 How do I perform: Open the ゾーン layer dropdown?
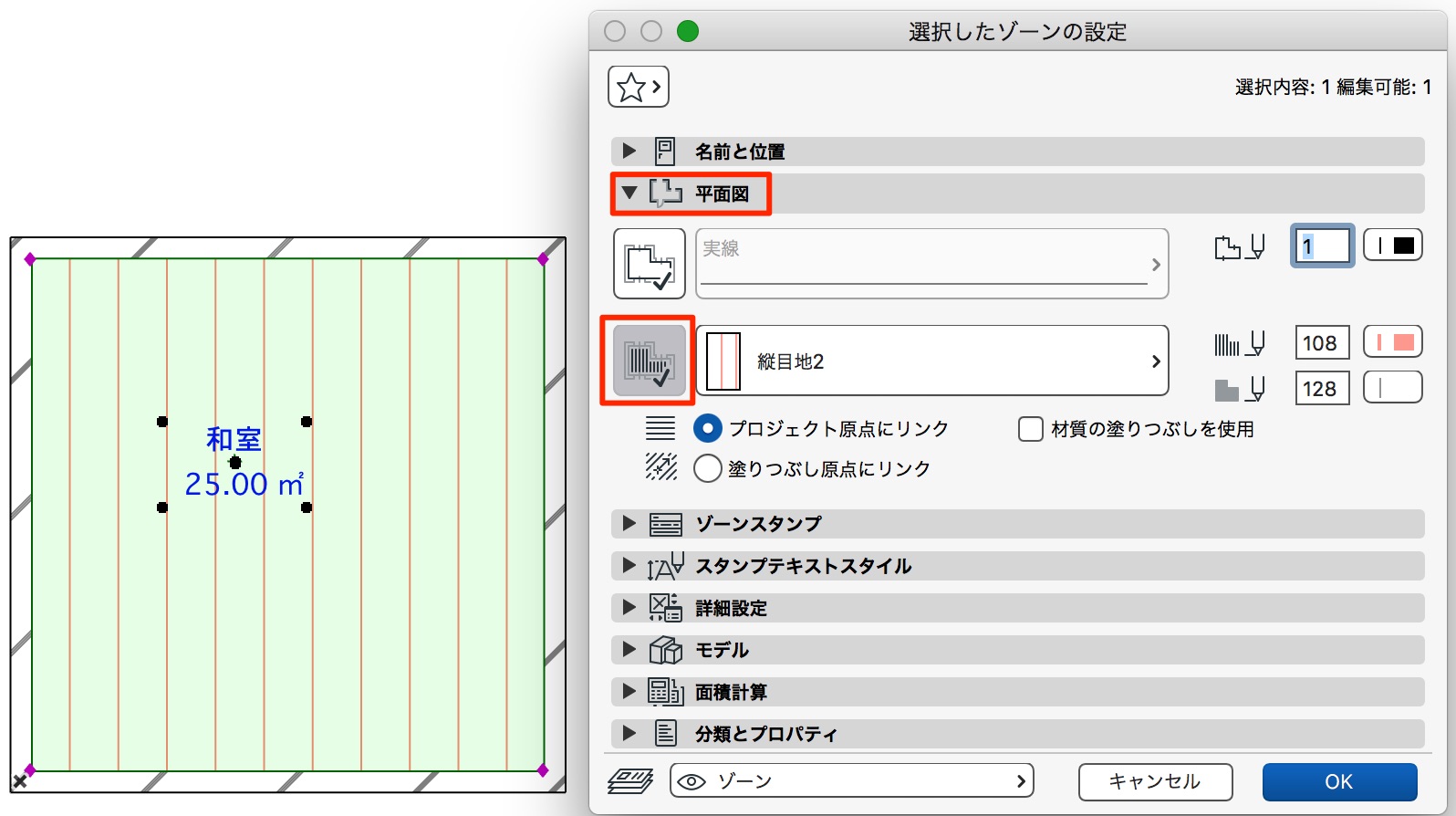(x=852, y=781)
